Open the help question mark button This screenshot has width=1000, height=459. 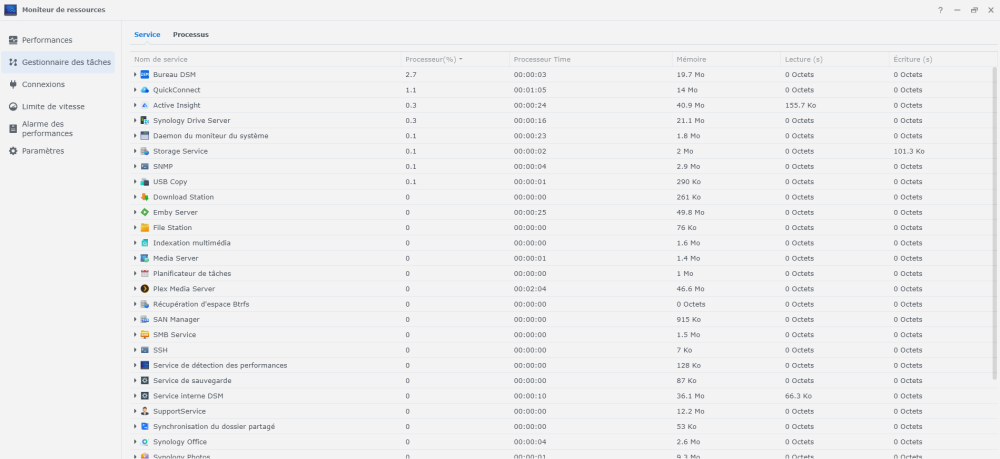tap(940, 10)
